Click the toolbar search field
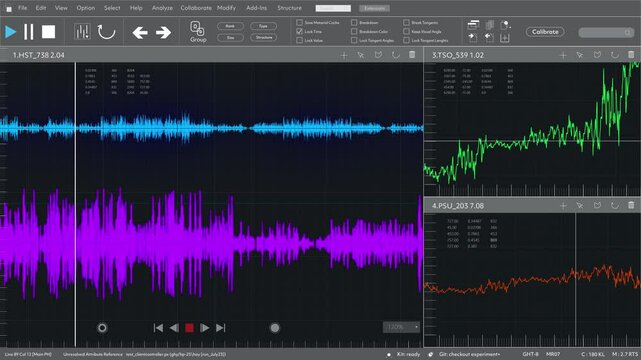 tap(606, 32)
